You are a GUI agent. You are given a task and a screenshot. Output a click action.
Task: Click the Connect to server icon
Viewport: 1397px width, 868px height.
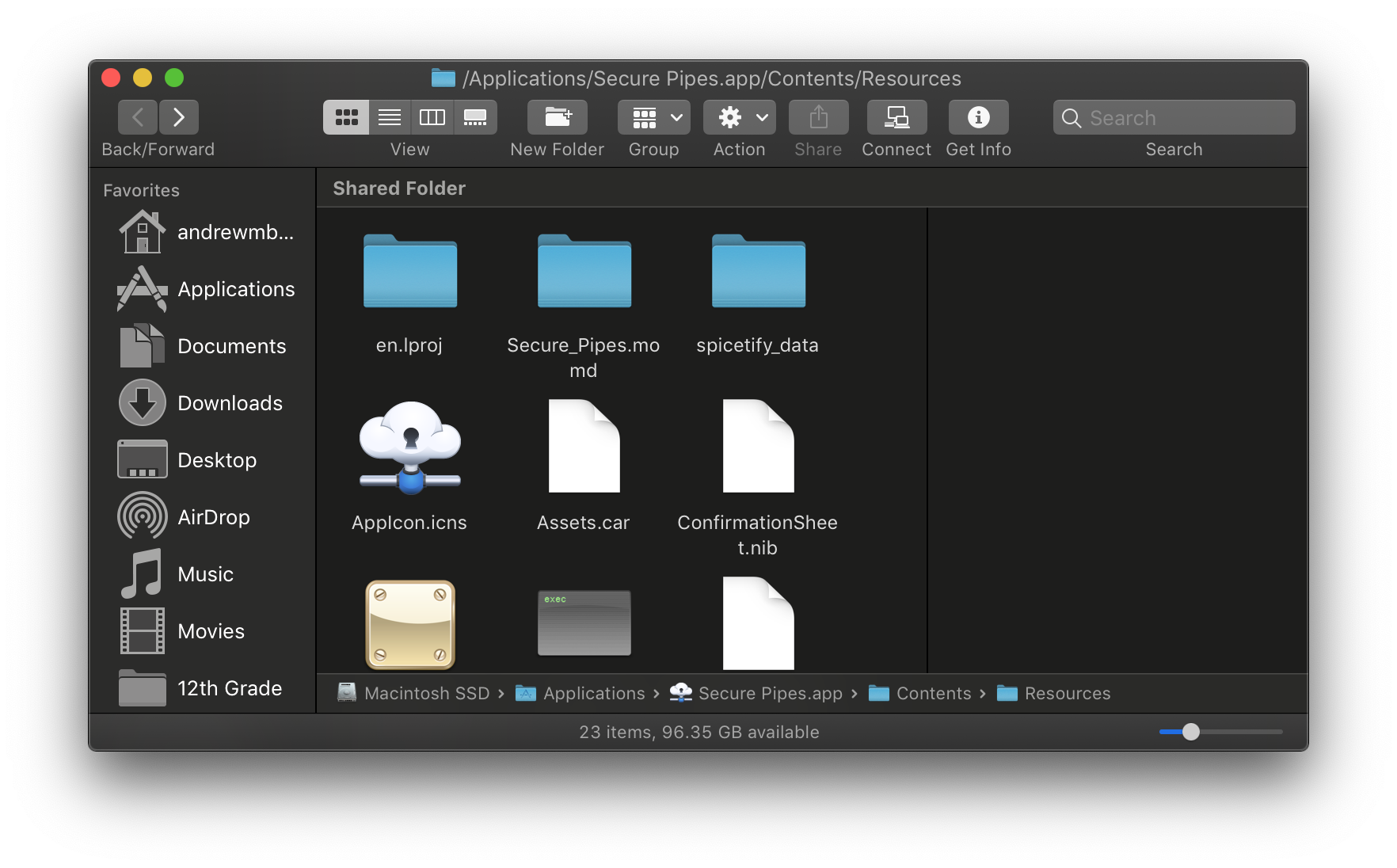pyautogui.click(x=896, y=116)
